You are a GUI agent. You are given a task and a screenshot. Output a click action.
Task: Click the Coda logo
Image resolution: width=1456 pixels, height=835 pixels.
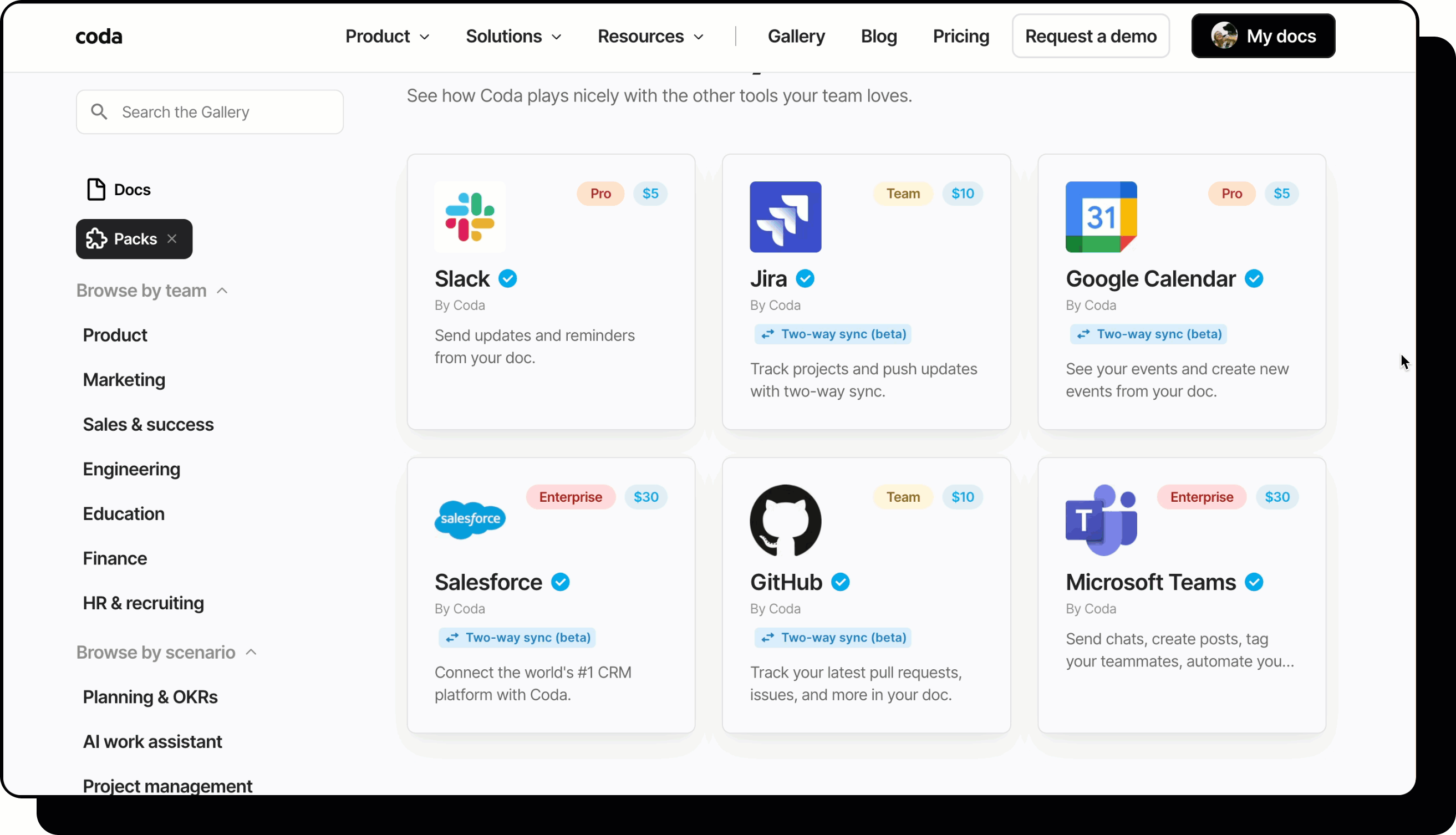[98, 35]
